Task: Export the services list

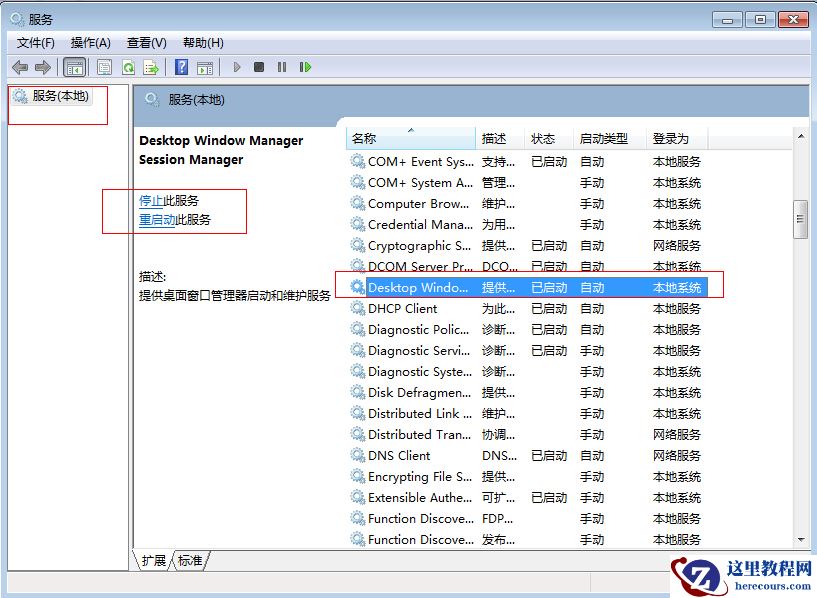Action: (150, 67)
